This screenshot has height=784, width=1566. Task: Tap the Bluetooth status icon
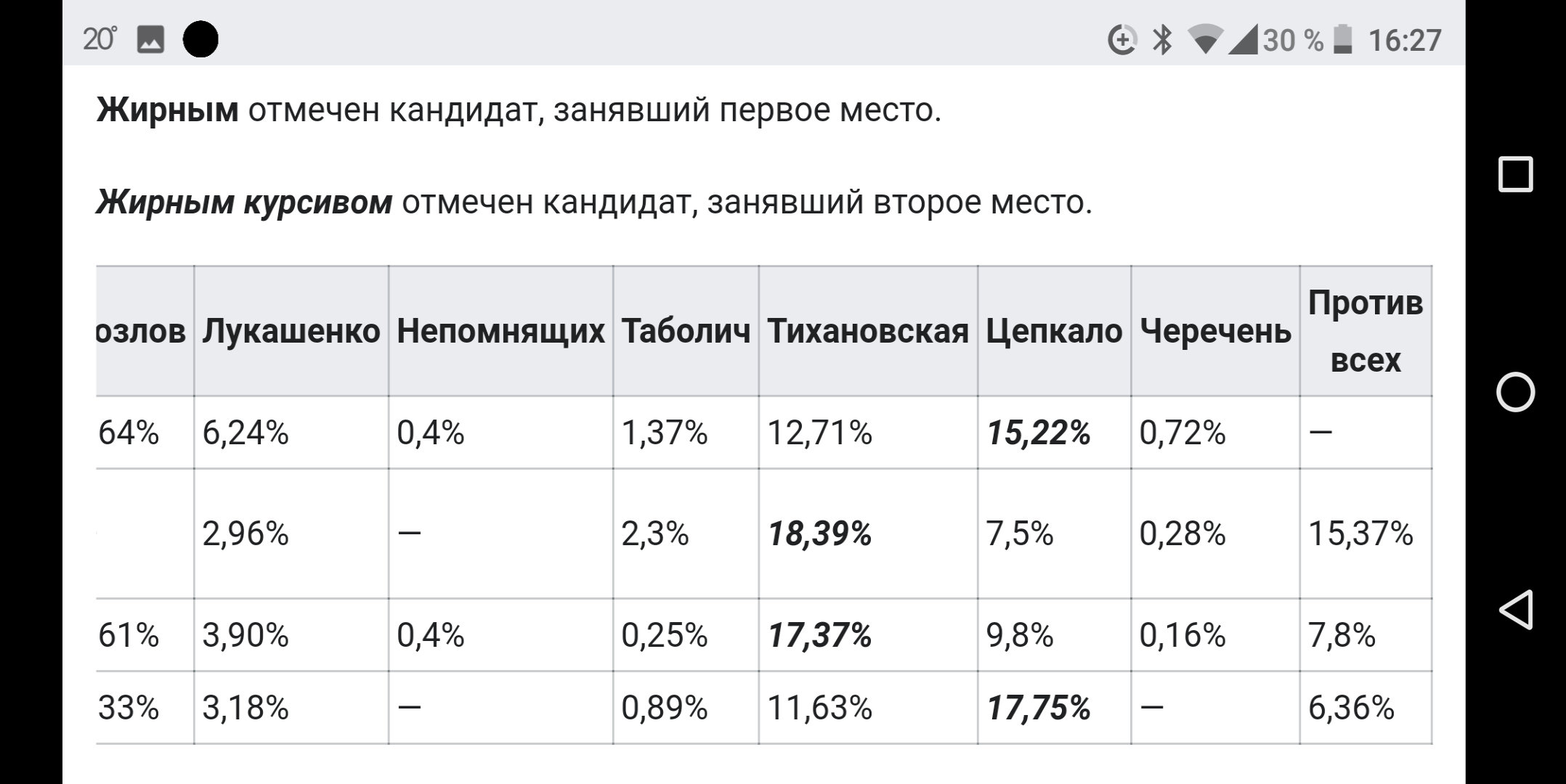pos(1162,39)
